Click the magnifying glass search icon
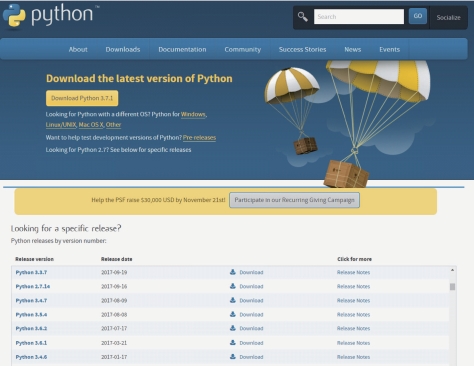474x366 pixels. pyautogui.click(x=303, y=17)
